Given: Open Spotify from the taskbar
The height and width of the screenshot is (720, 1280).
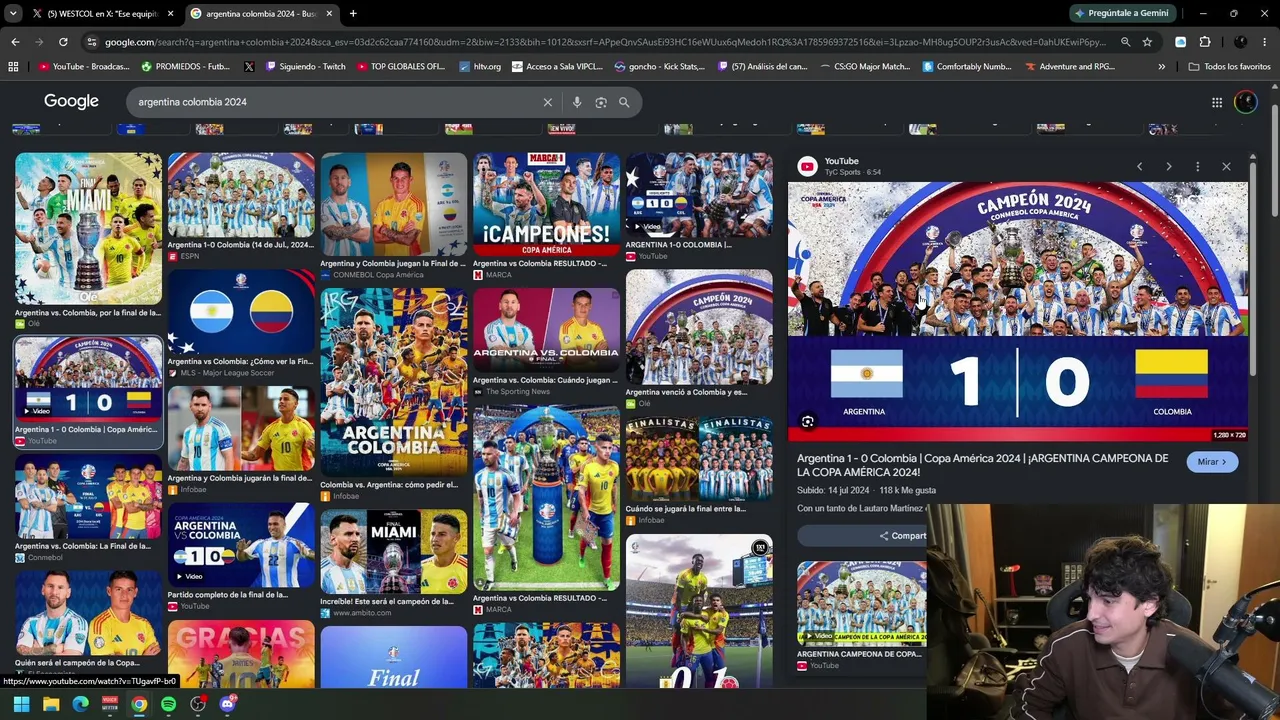Looking at the screenshot, I should (168, 705).
